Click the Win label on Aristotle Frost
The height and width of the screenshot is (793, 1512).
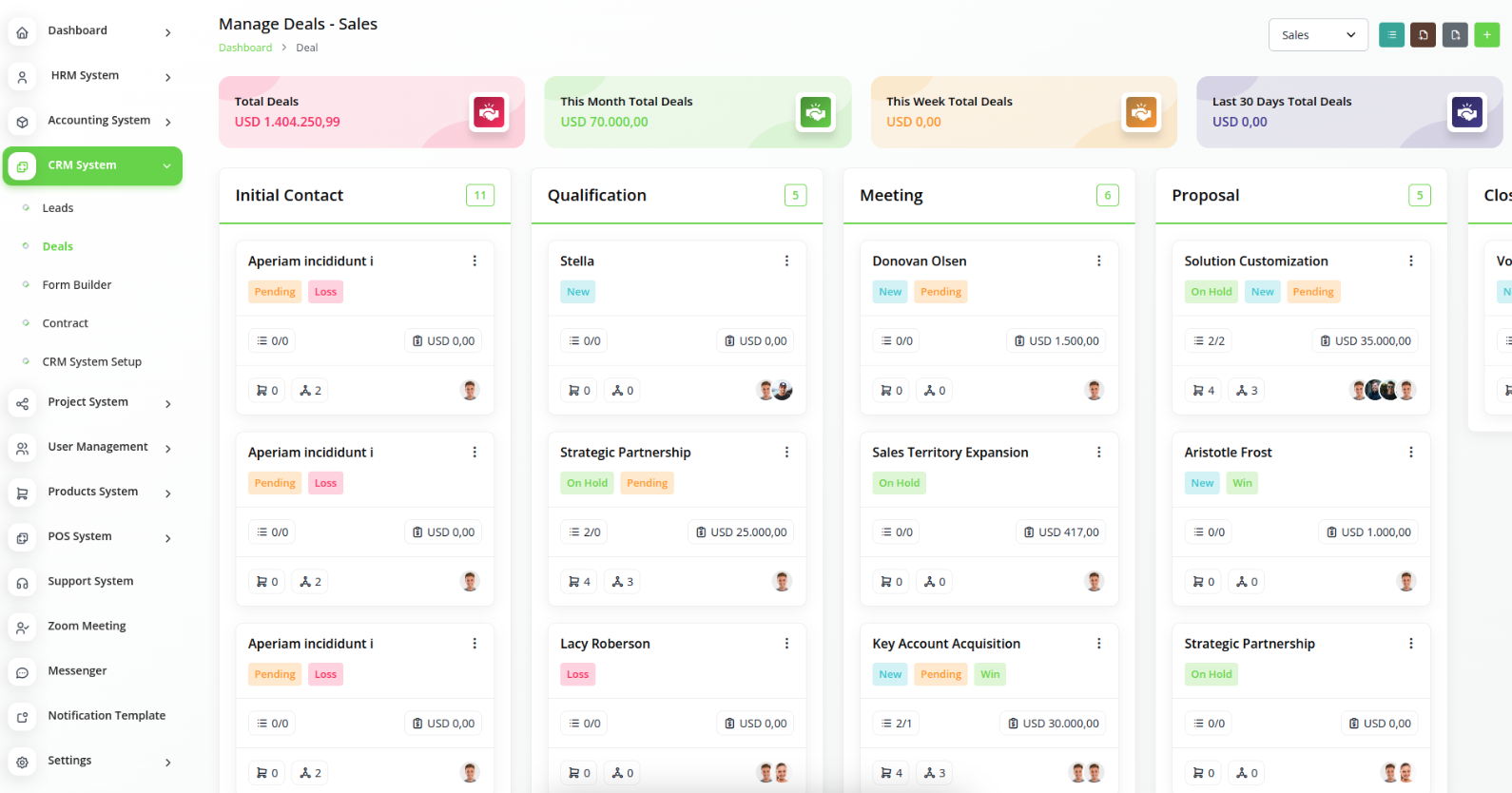(x=1242, y=483)
